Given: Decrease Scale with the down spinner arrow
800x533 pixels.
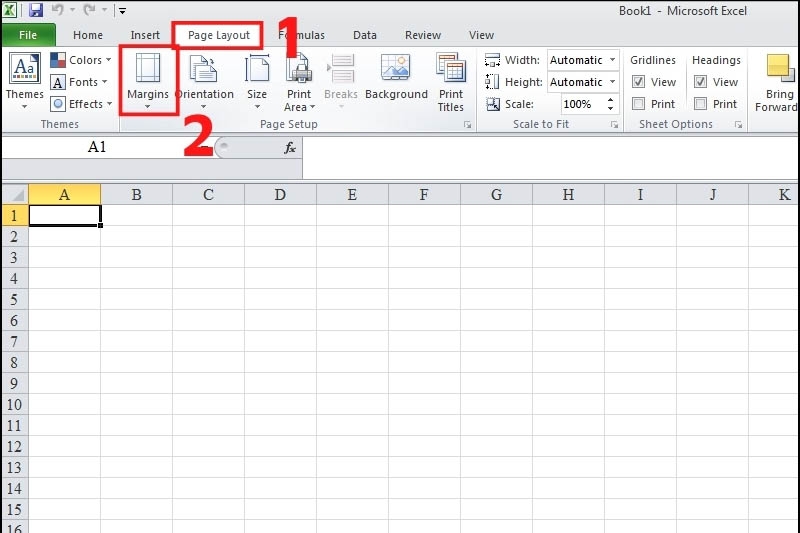Looking at the screenshot, I should pyautogui.click(x=611, y=109).
